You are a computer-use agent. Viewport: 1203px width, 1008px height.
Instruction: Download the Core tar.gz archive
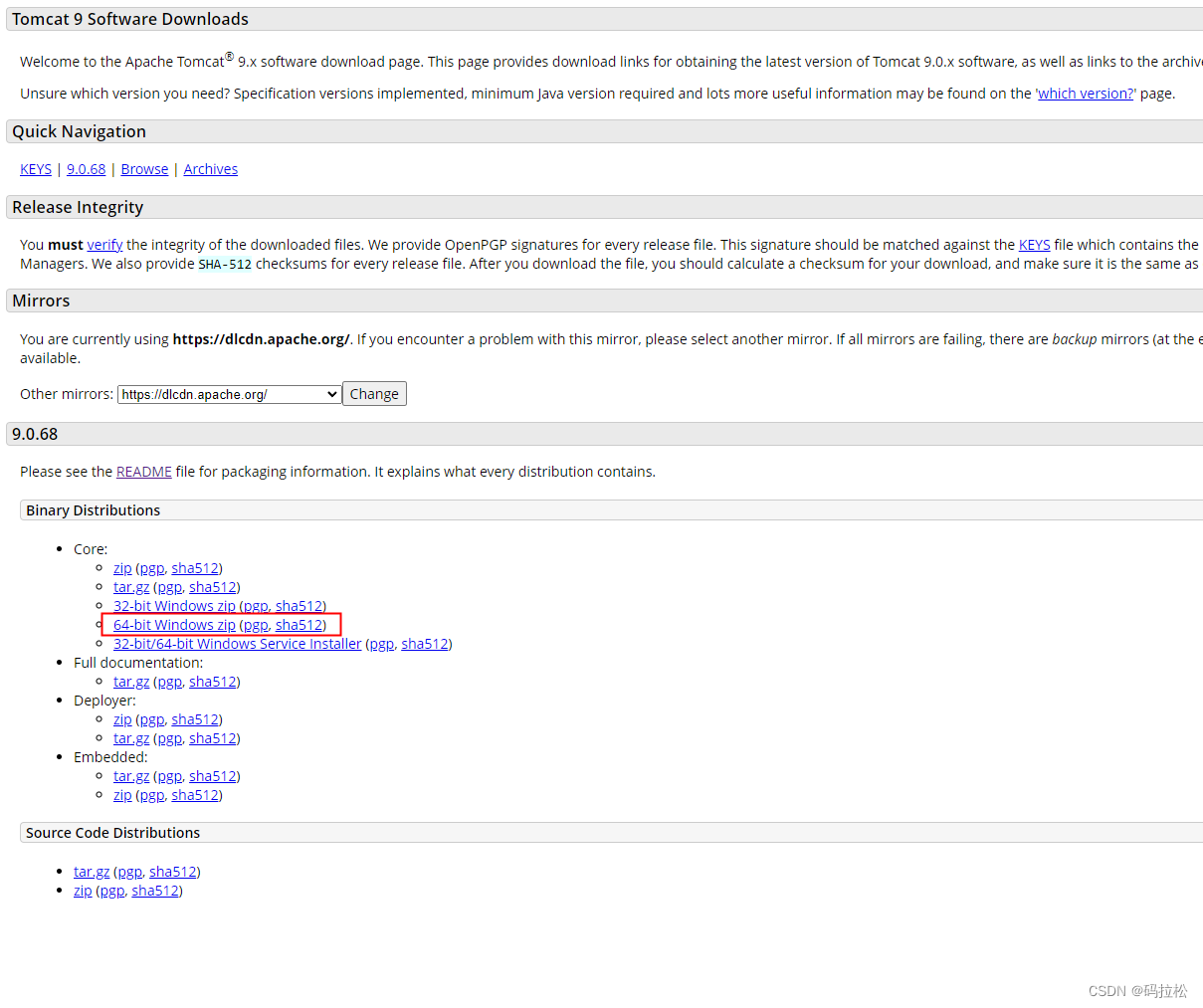131,587
